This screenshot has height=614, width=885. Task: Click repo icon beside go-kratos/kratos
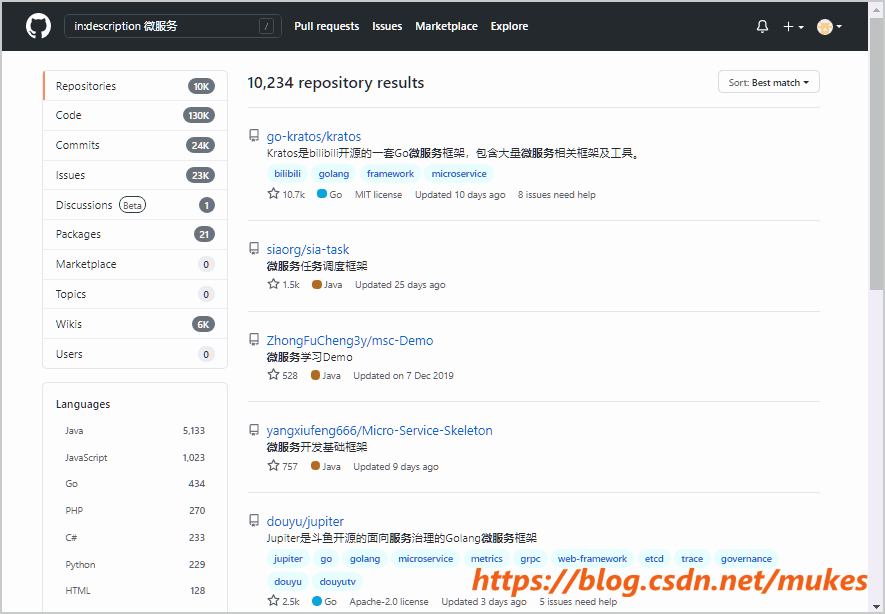255,135
